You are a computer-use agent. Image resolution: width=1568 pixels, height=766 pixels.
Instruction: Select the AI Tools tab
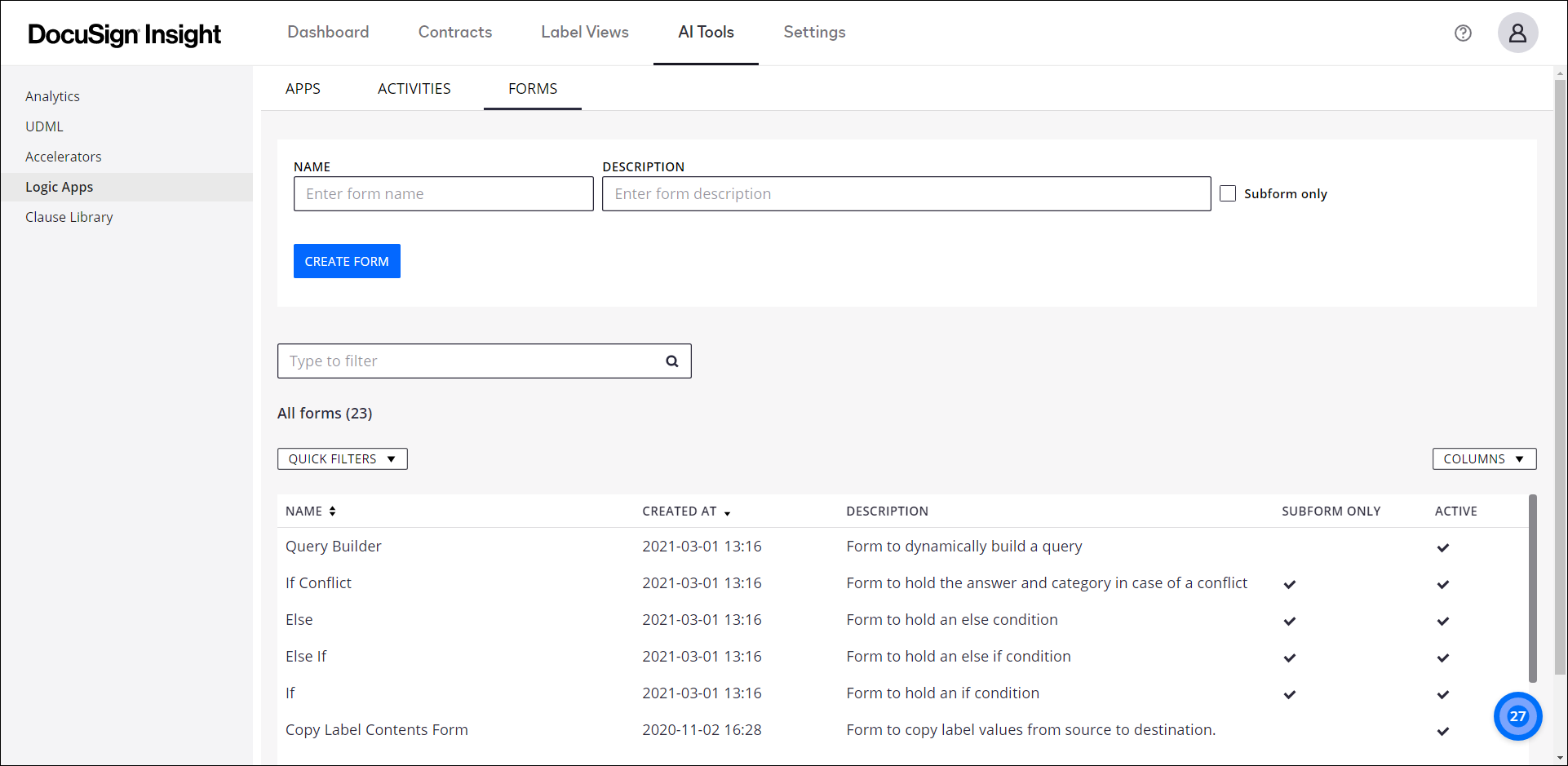pos(706,32)
